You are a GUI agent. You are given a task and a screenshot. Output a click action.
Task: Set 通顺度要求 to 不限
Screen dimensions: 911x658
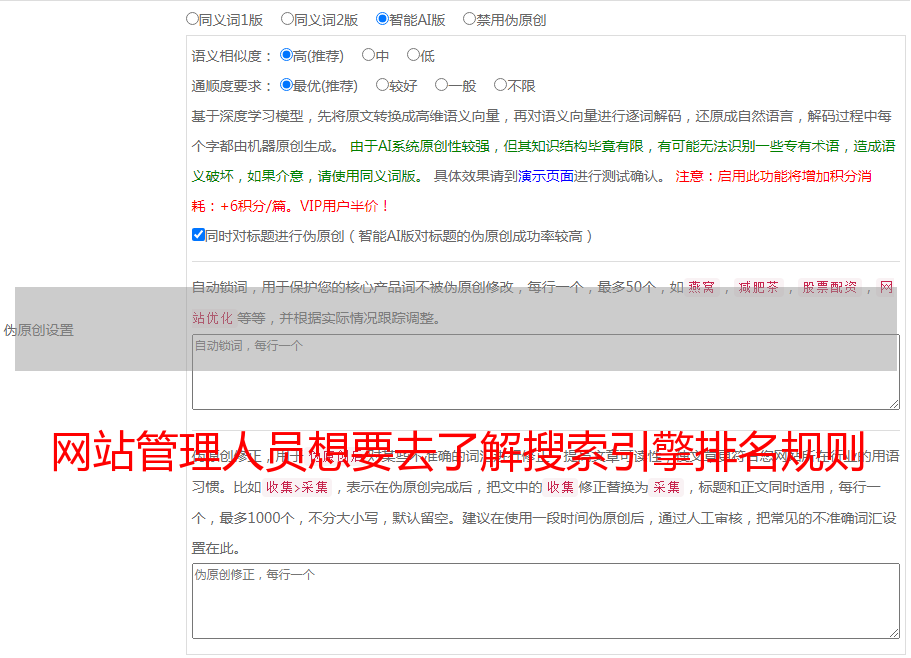click(x=500, y=85)
